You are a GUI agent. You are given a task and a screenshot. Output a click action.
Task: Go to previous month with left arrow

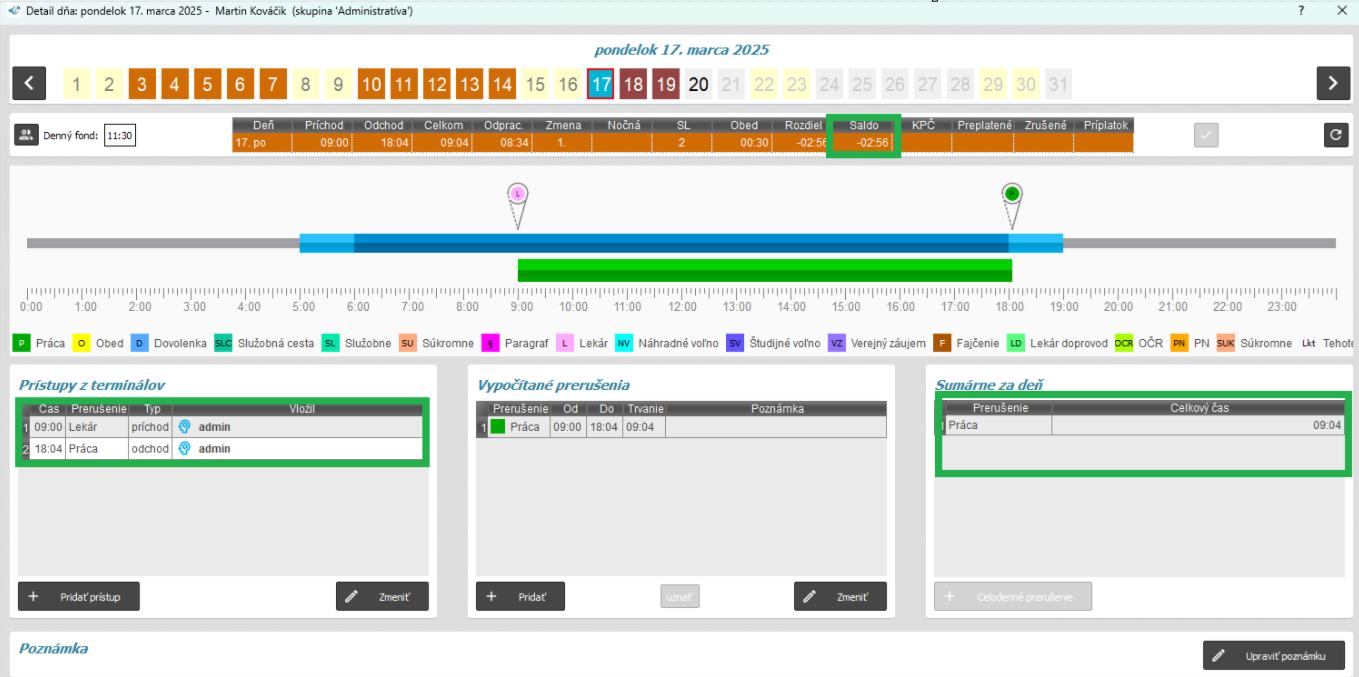(28, 84)
